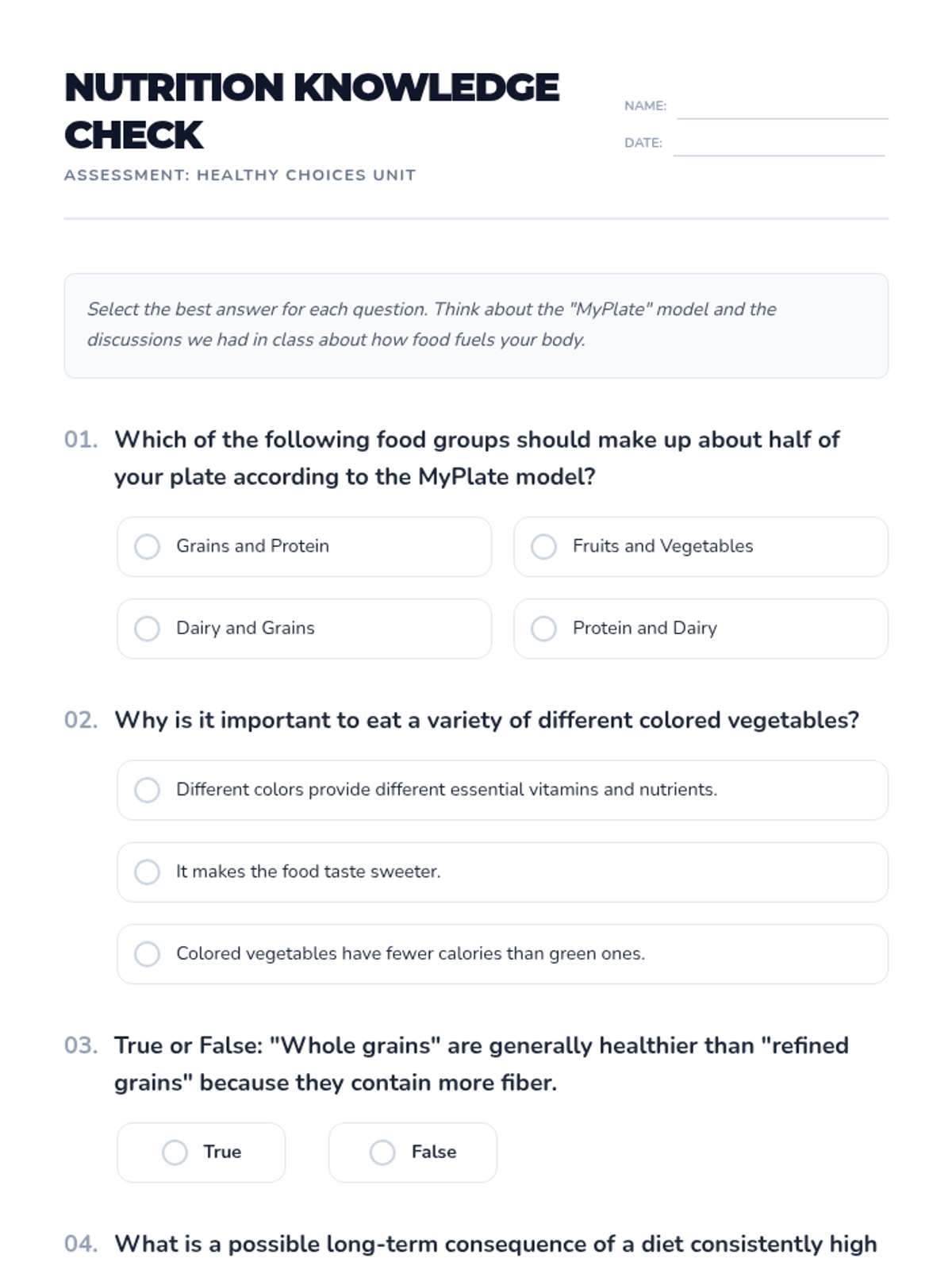This screenshot has height=1270, width=952.
Task: Mark True for whole grains question
Action: 201,1152
